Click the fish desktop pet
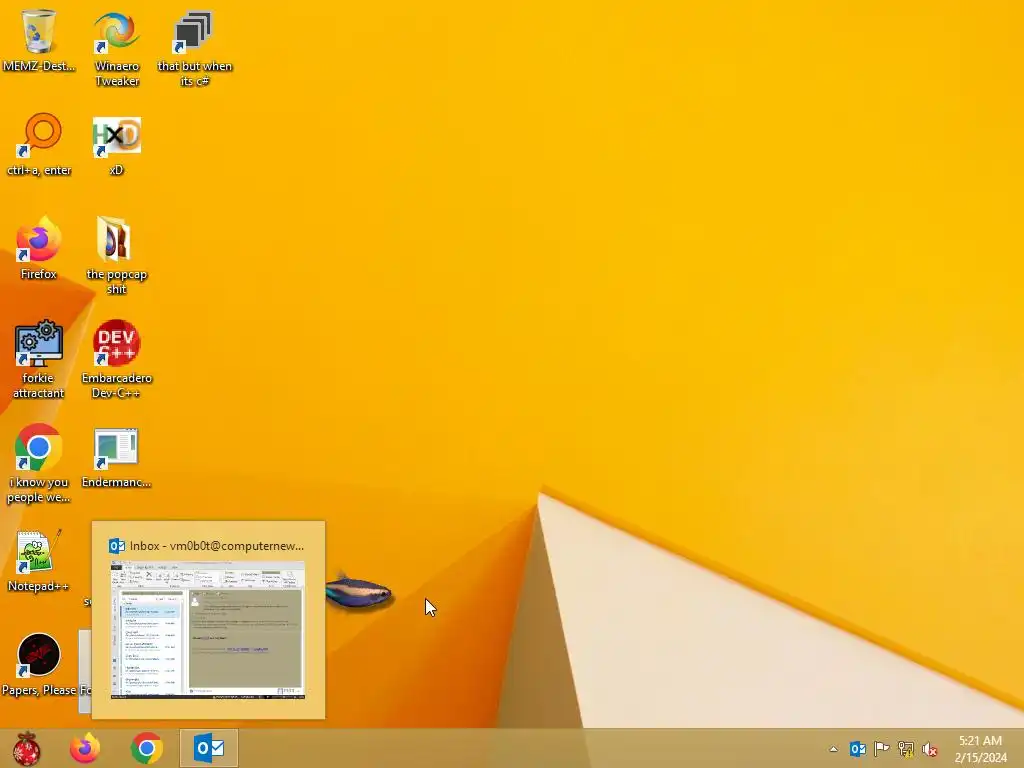Image resolution: width=1024 pixels, height=768 pixels. pyautogui.click(x=359, y=593)
